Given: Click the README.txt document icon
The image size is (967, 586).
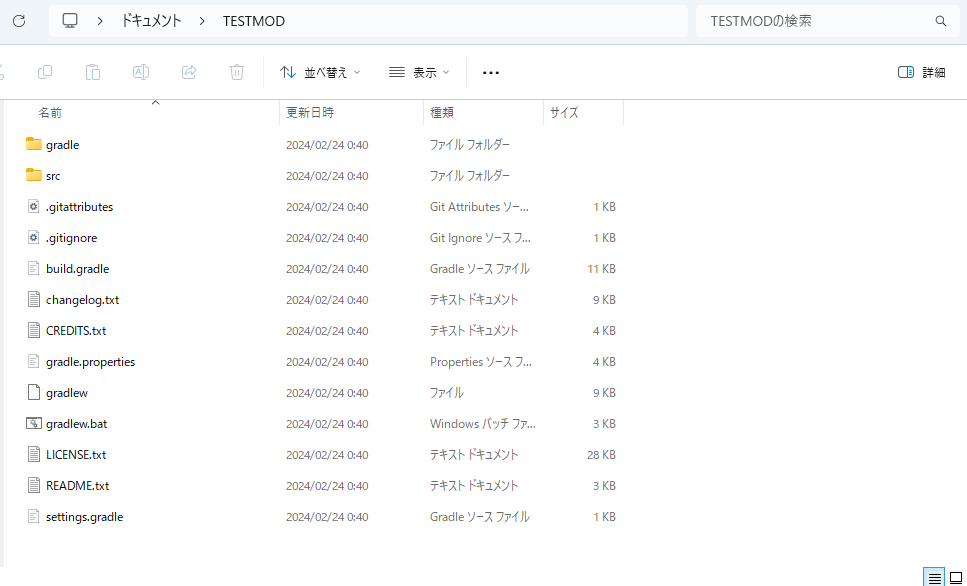Looking at the screenshot, I should (34, 485).
